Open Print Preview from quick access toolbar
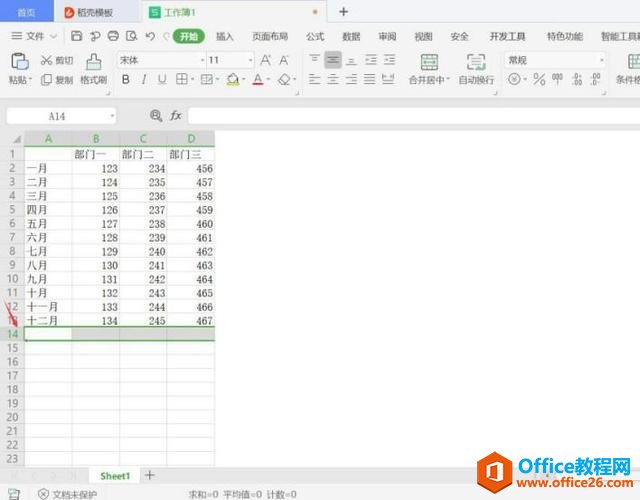 [131, 36]
